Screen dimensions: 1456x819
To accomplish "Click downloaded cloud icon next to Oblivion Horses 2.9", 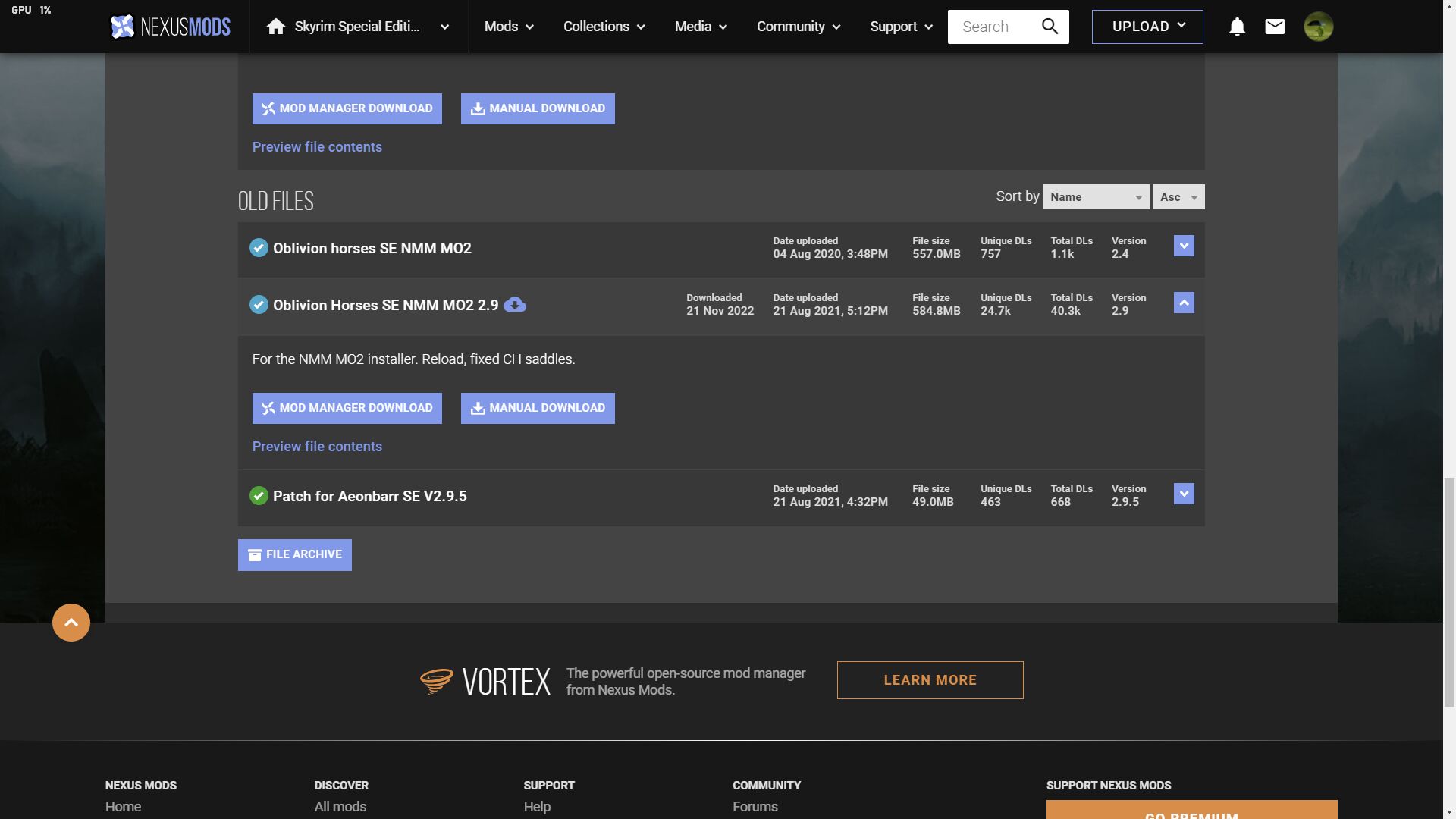I will pyautogui.click(x=515, y=305).
